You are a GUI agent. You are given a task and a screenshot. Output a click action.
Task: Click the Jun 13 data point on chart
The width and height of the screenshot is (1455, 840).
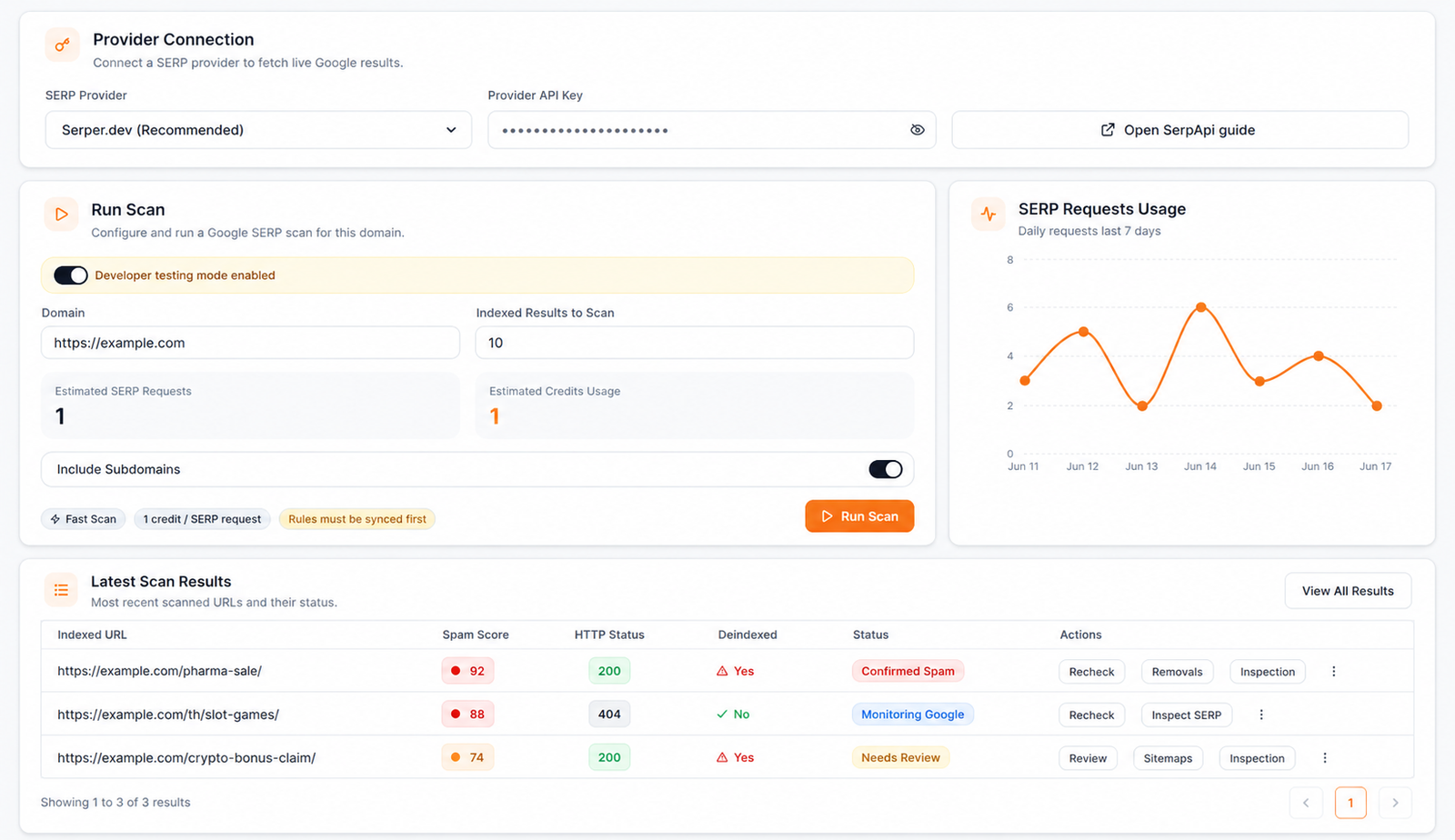[x=1142, y=406]
